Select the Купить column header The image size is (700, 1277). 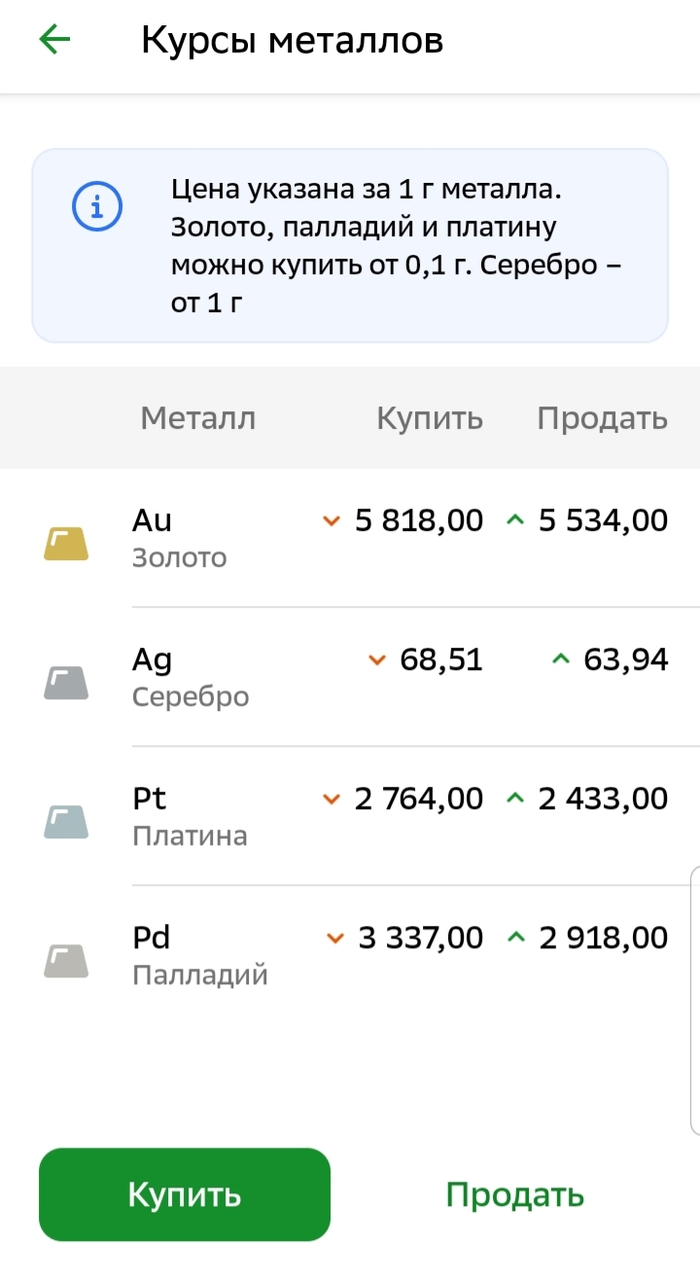(x=429, y=418)
